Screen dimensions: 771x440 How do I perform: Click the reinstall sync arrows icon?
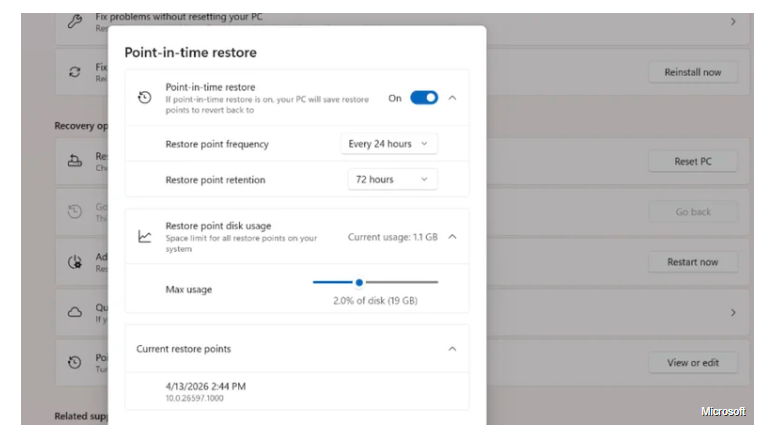pos(75,72)
